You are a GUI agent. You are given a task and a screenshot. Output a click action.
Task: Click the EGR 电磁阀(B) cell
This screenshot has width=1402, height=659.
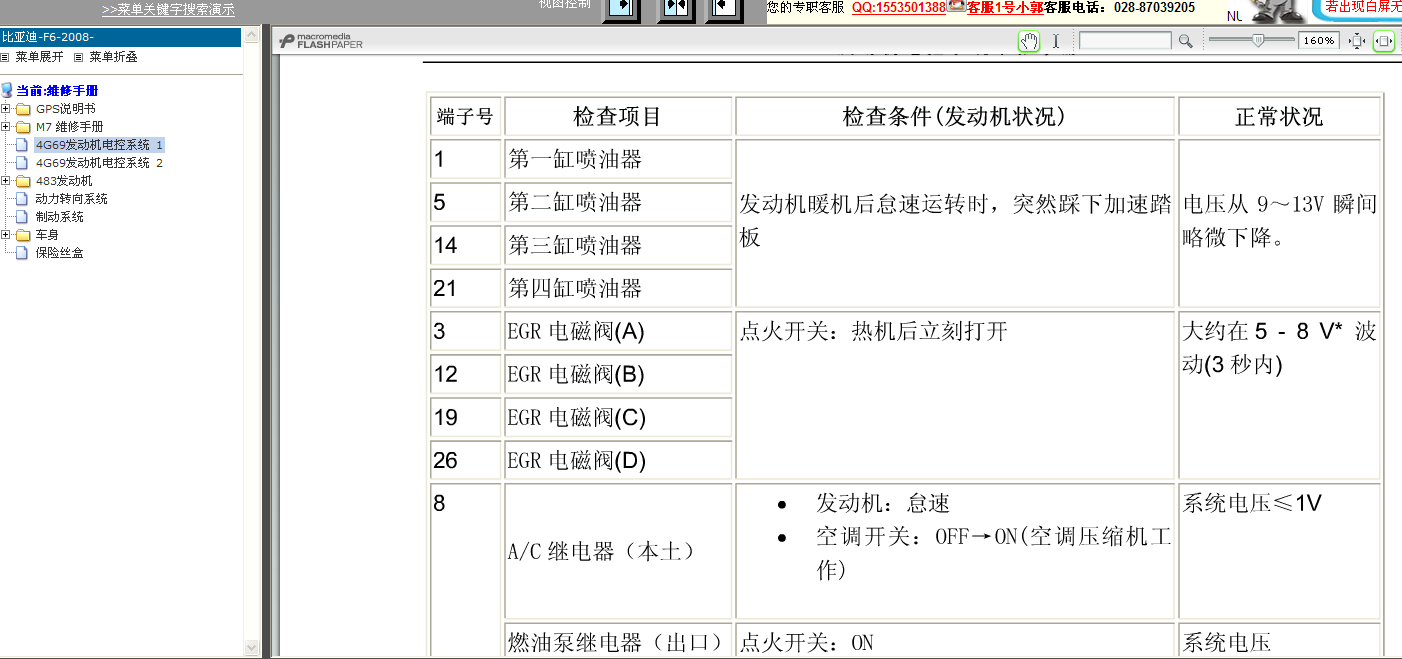[618, 374]
